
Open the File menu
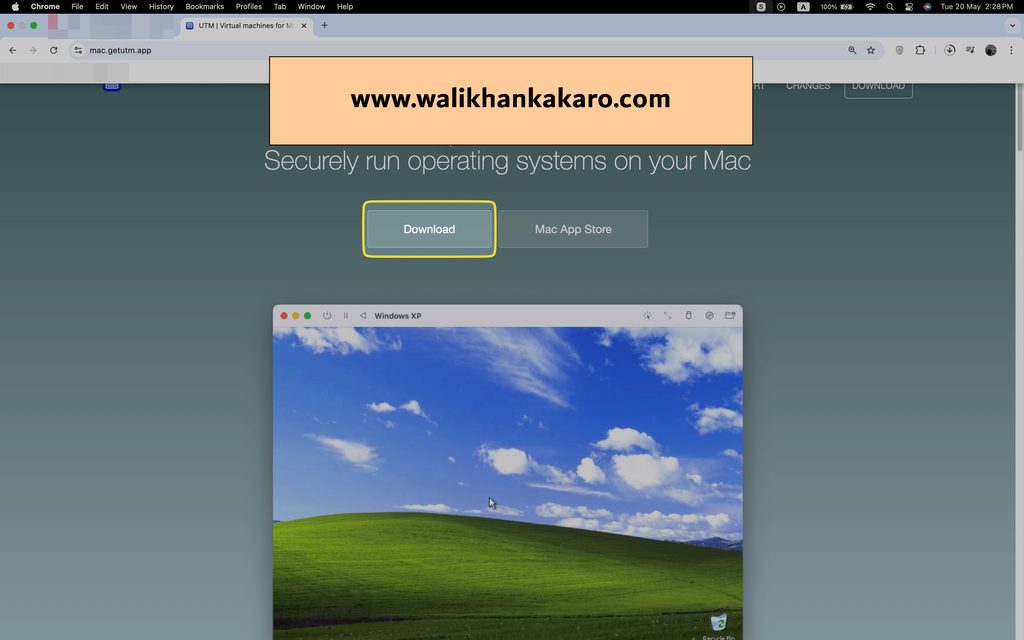coord(77,7)
